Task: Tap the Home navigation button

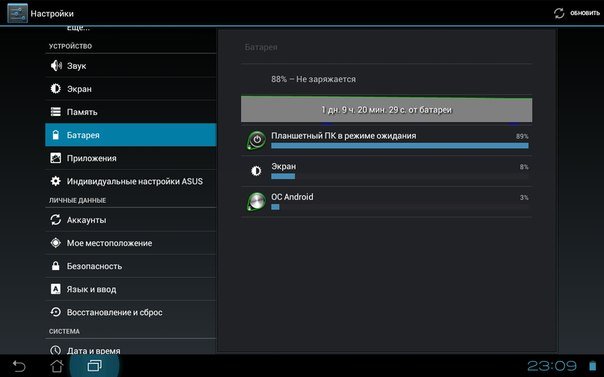Action: 57,366
